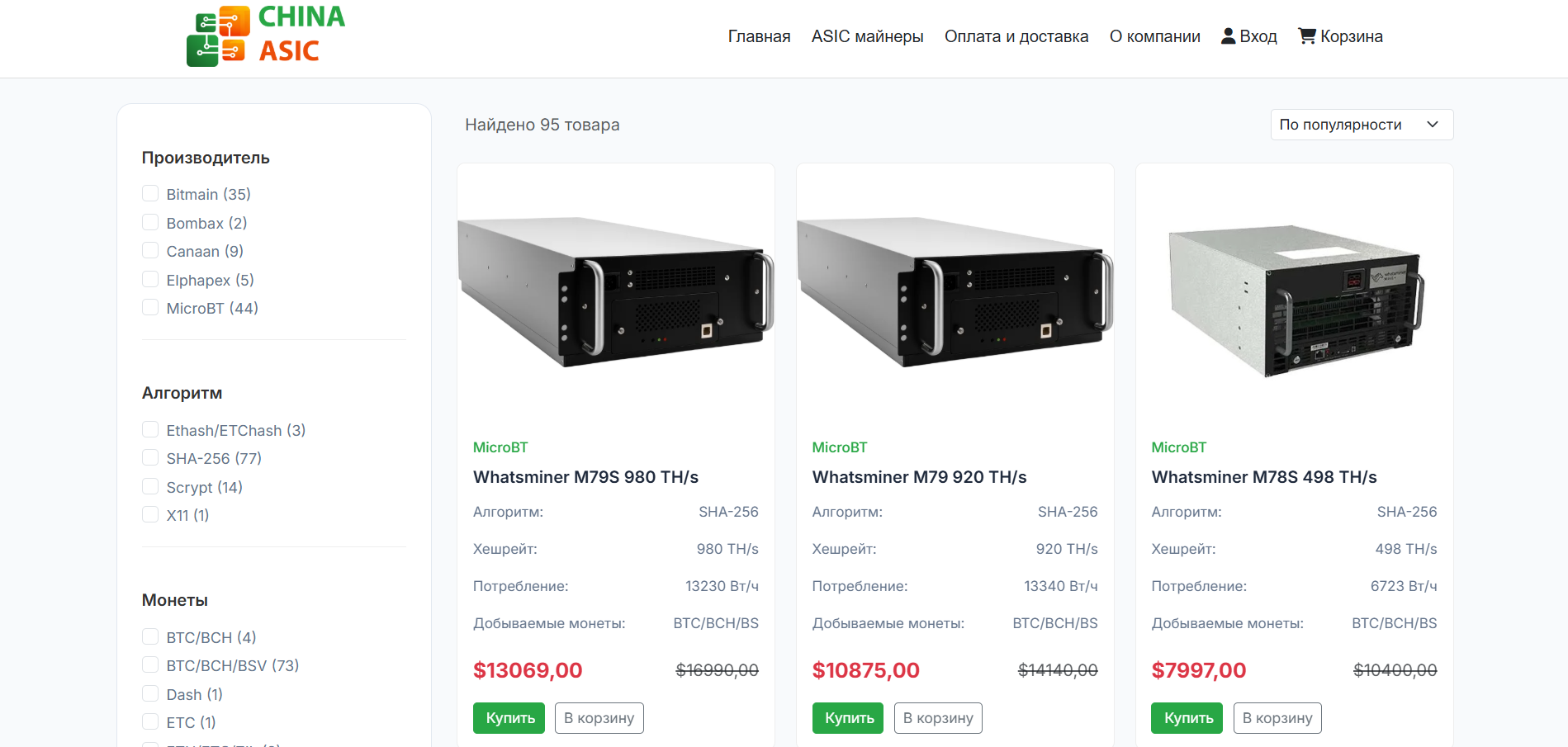Add Whatsminer M79 920 TH/s в корзину
Screen dimensions: 1568x747
tap(937, 718)
